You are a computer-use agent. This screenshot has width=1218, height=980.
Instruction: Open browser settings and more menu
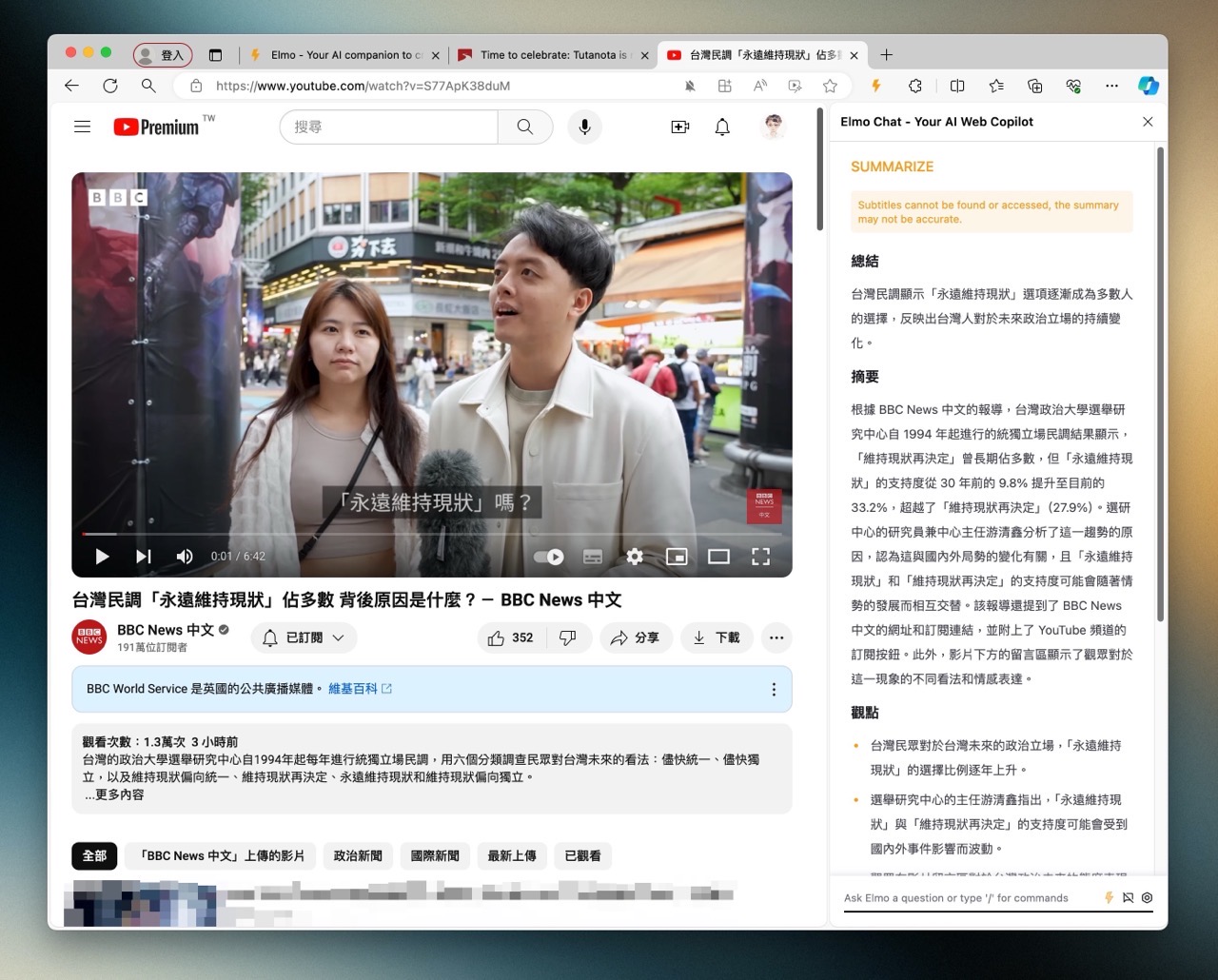[x=1111, y=86]
